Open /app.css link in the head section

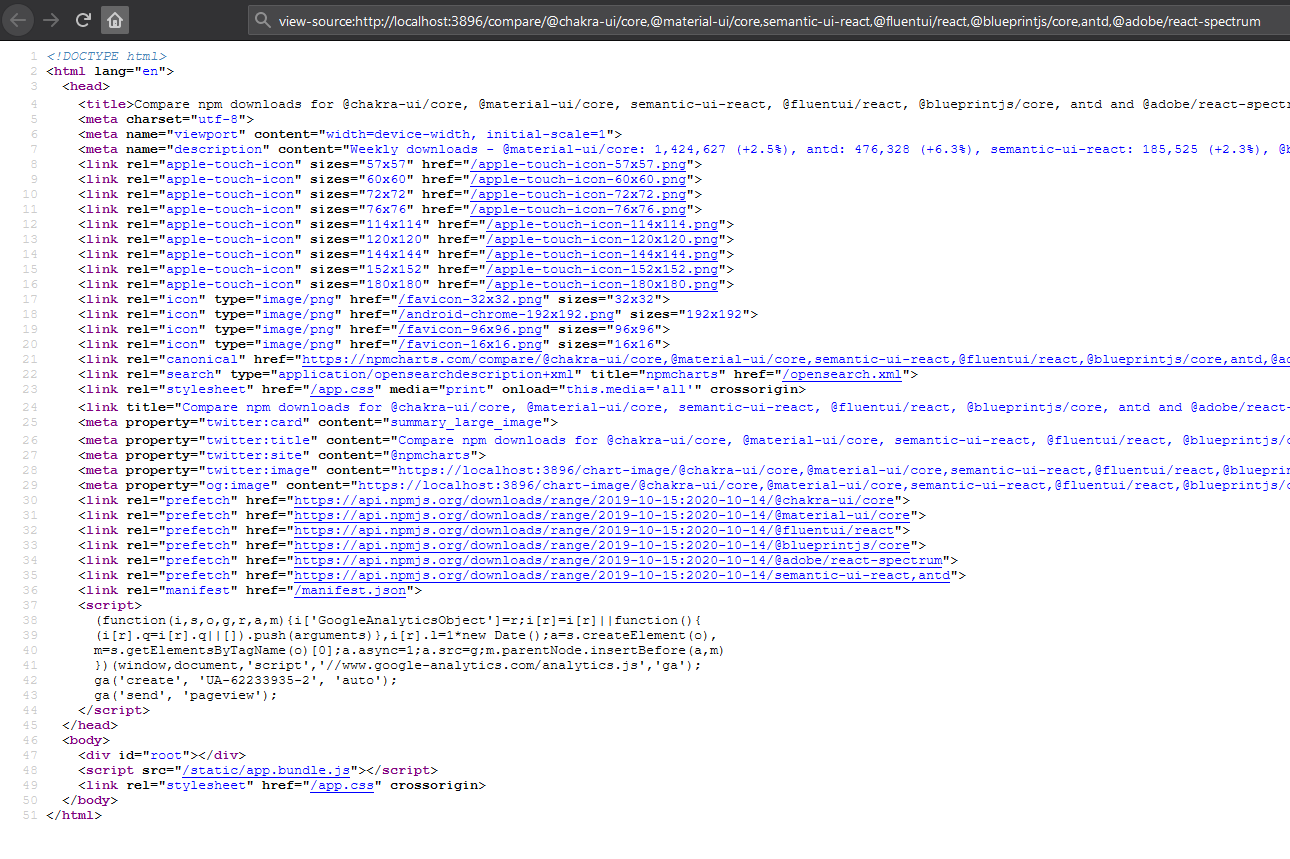tap(342, 389)
